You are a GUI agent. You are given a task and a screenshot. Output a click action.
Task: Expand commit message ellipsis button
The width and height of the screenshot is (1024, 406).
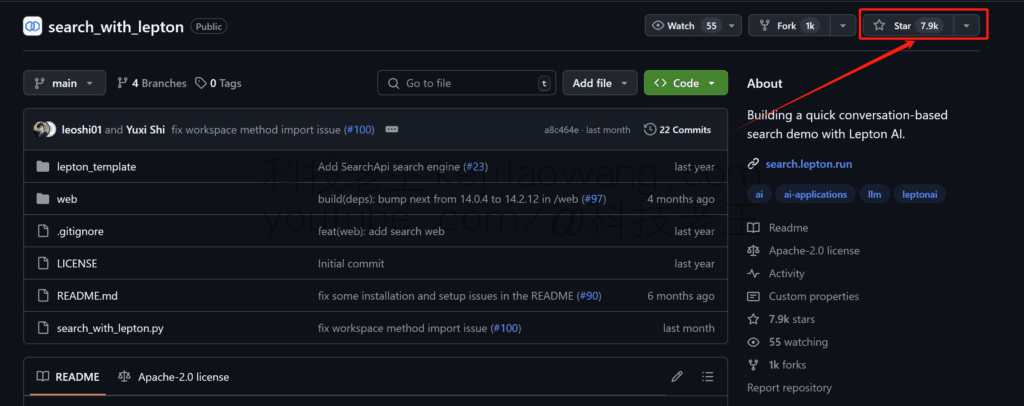tap(392, 129)
